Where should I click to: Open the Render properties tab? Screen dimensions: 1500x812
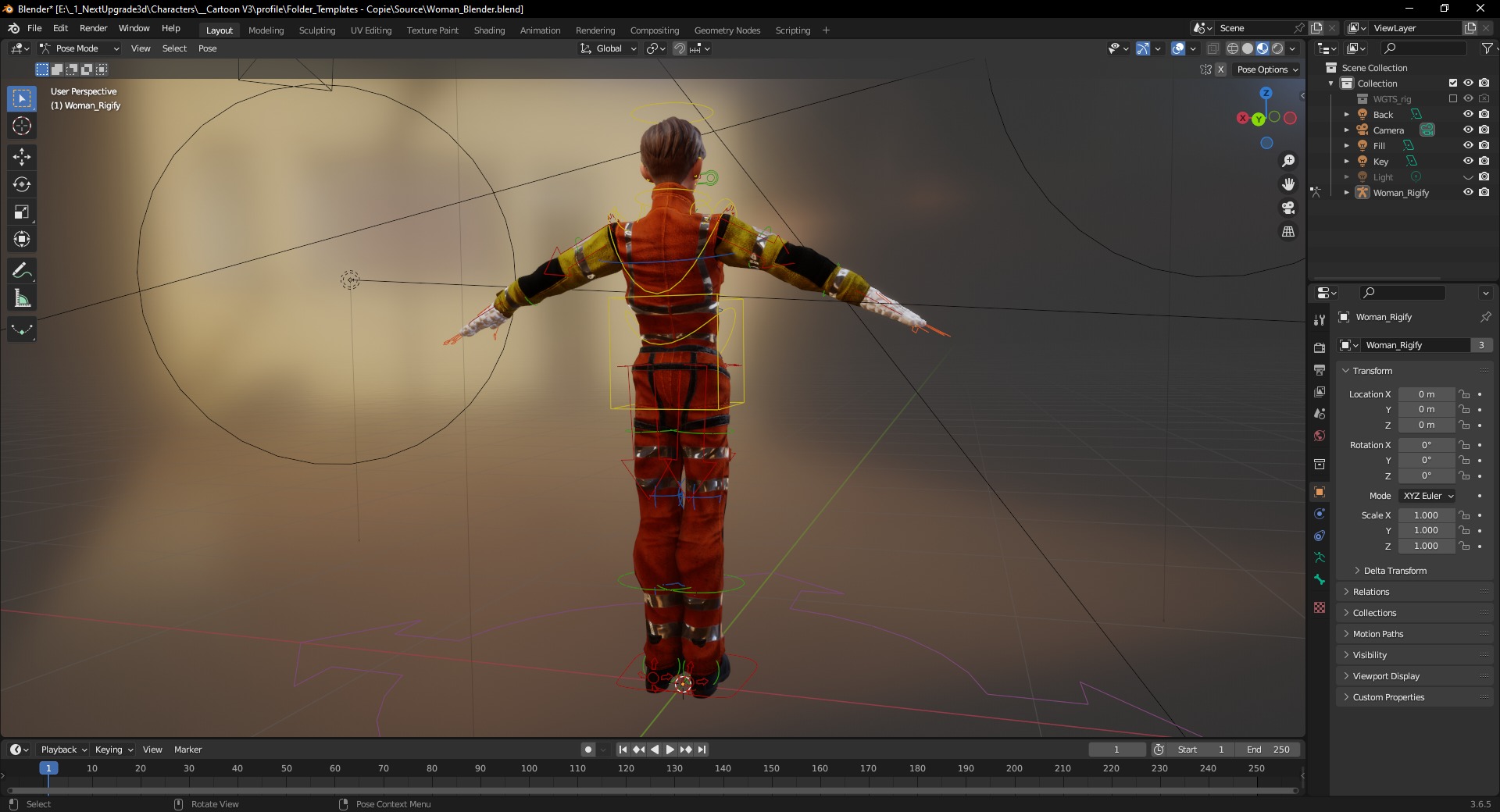coord(1320,347)
